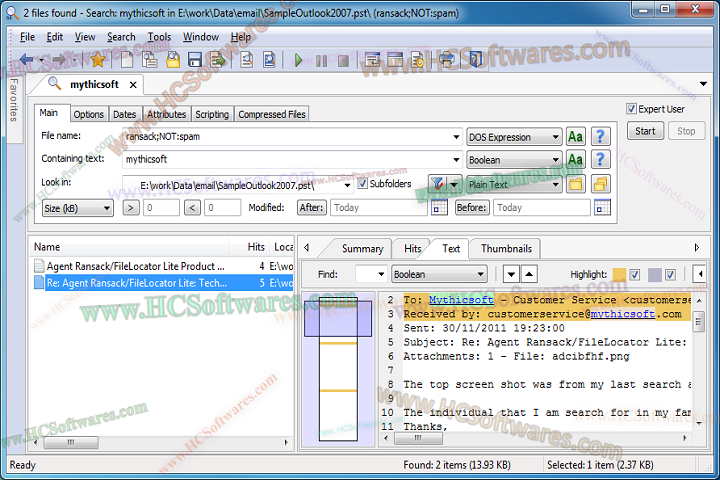Toggle the gray-blue highlight checkbox

pos(670,275)
